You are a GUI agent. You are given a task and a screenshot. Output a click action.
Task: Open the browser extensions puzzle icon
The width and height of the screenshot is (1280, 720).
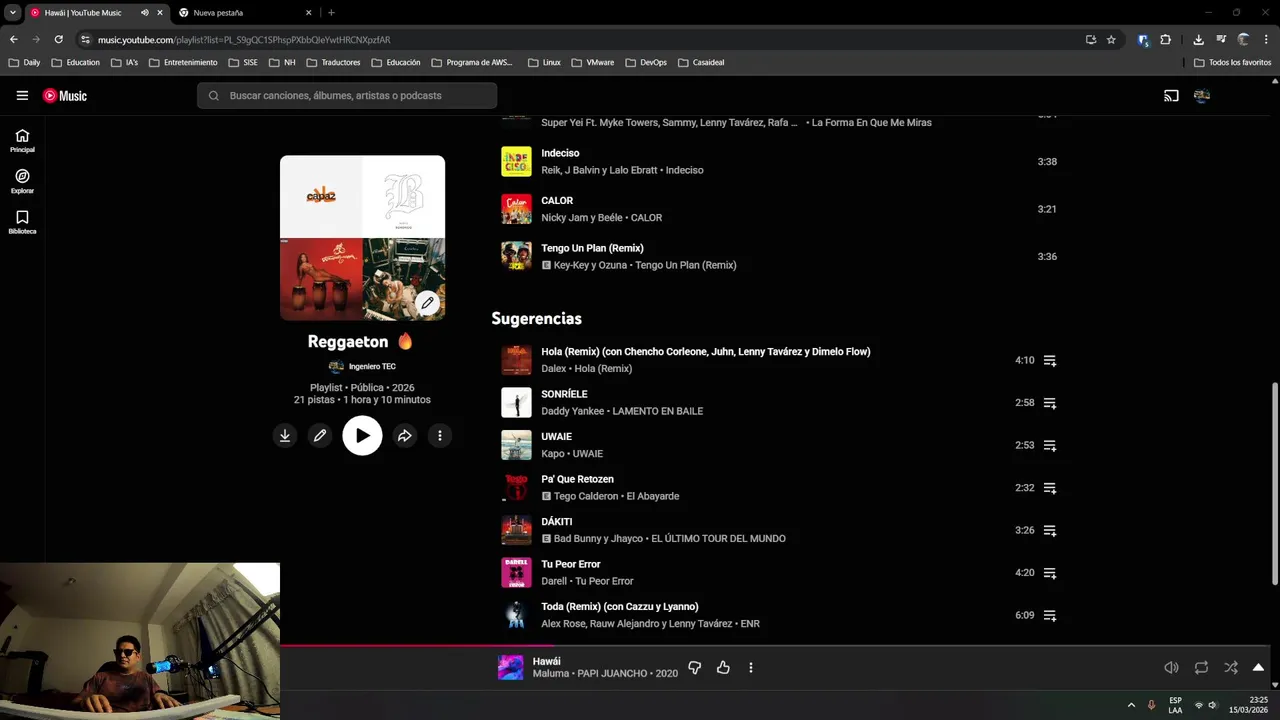pos(1165,39)
